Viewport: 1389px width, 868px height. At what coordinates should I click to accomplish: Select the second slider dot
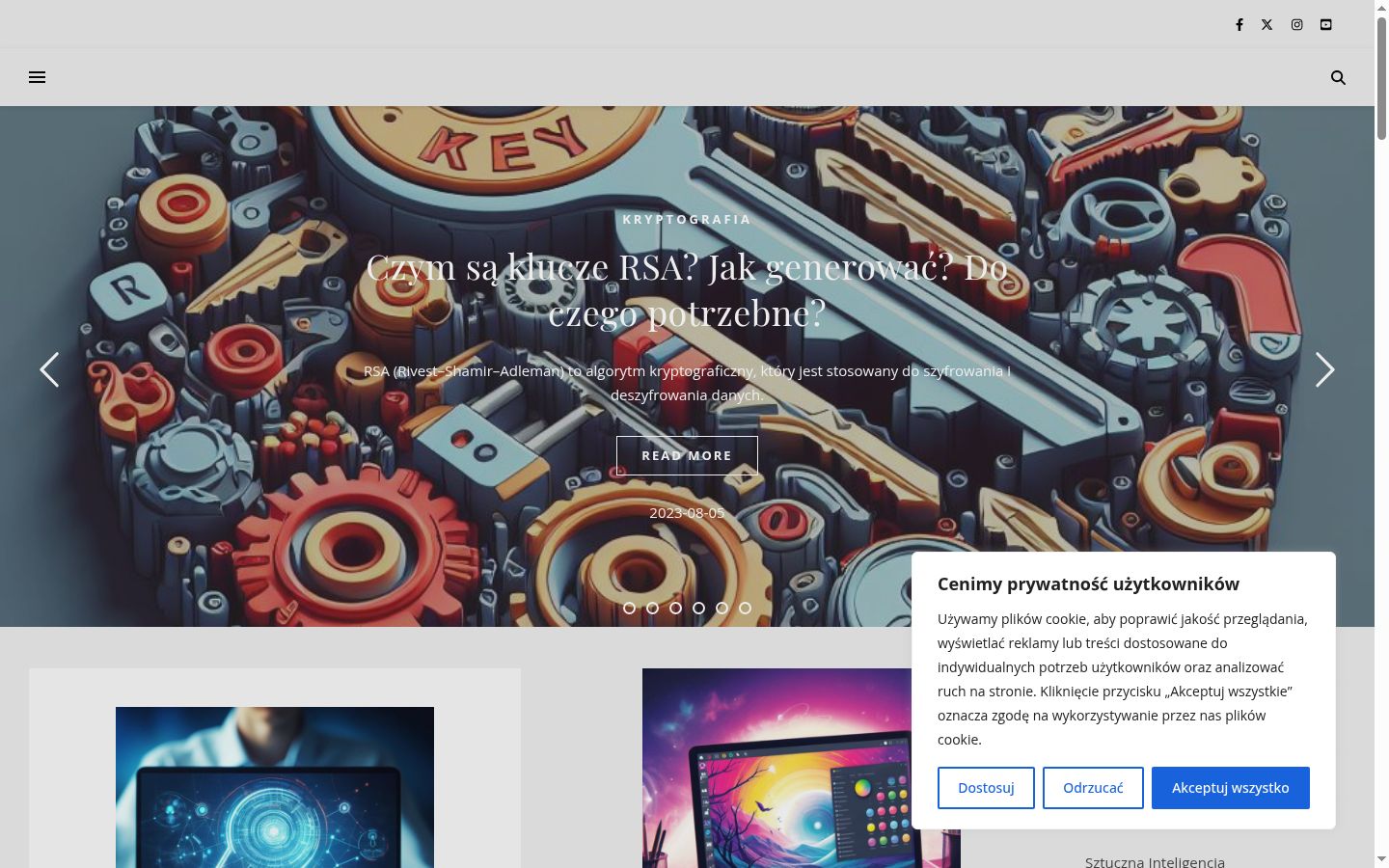tap(653, 609)
